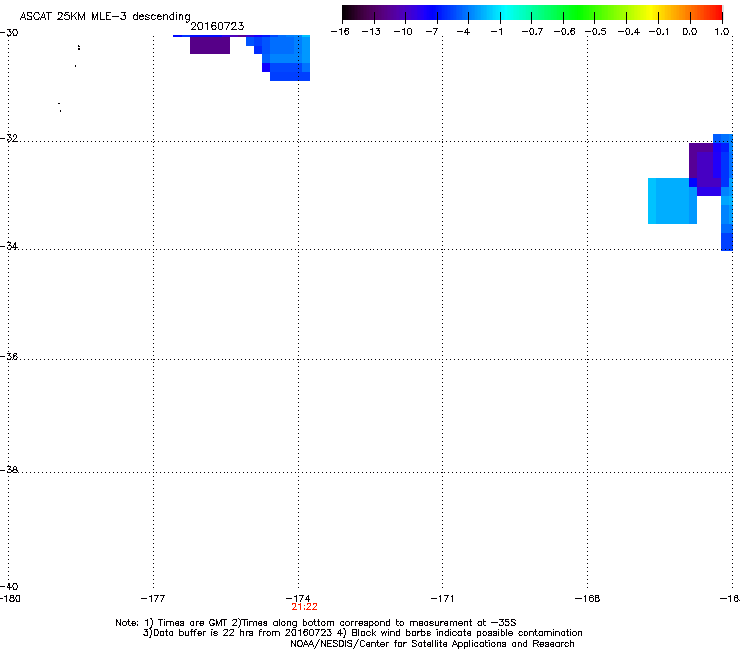Click the "-7" color bar label
The height and width of the screenshot is (650, 740).
pos(432,32)
